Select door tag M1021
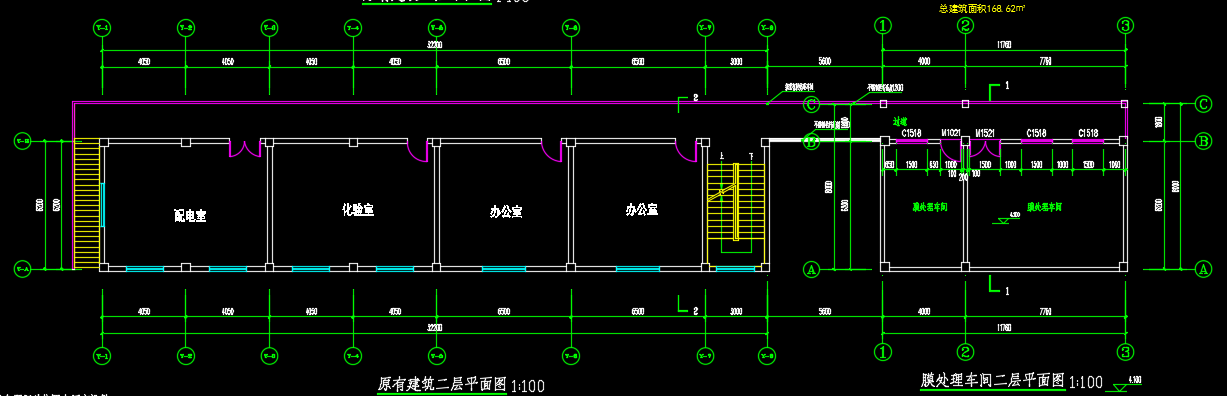The width and height of the screenshot is (1227, 396). [x=951, y=132]
